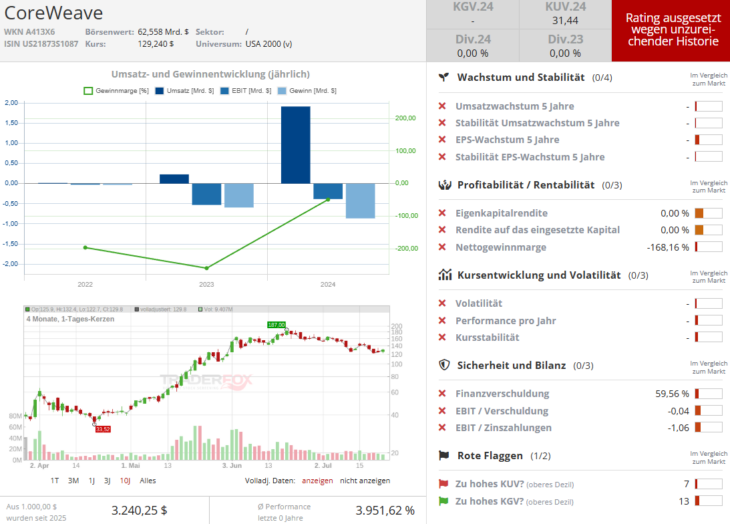Click red X beside Umsatzwachstum 5 Jahre
The image size is (730, 524).
[x=442, y=106]
